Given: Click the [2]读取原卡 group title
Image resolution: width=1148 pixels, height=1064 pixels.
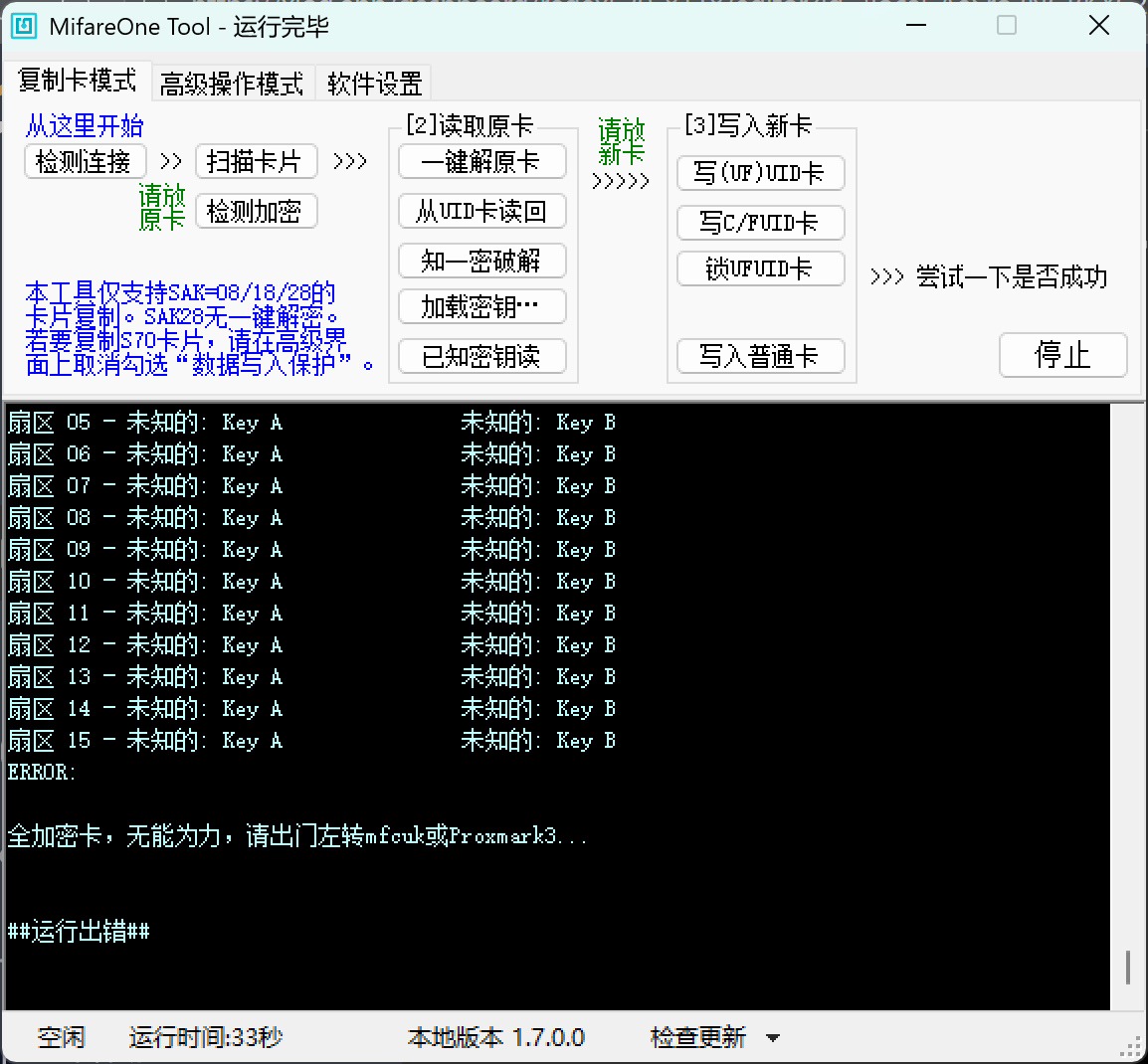Looking at the screenshot, I should point(470,126).
